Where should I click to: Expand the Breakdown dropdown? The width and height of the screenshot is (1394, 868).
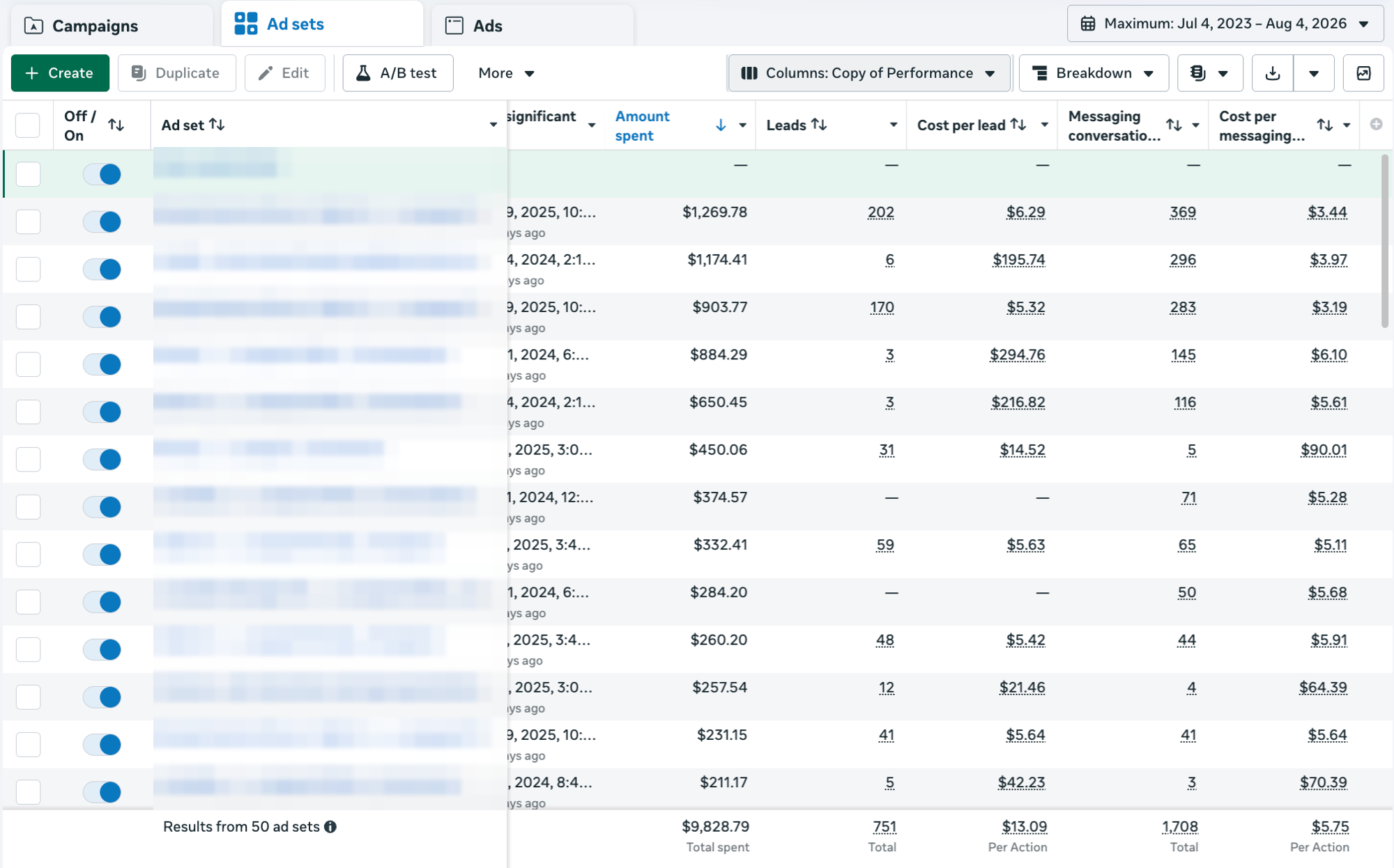(x=1094, y=73)
